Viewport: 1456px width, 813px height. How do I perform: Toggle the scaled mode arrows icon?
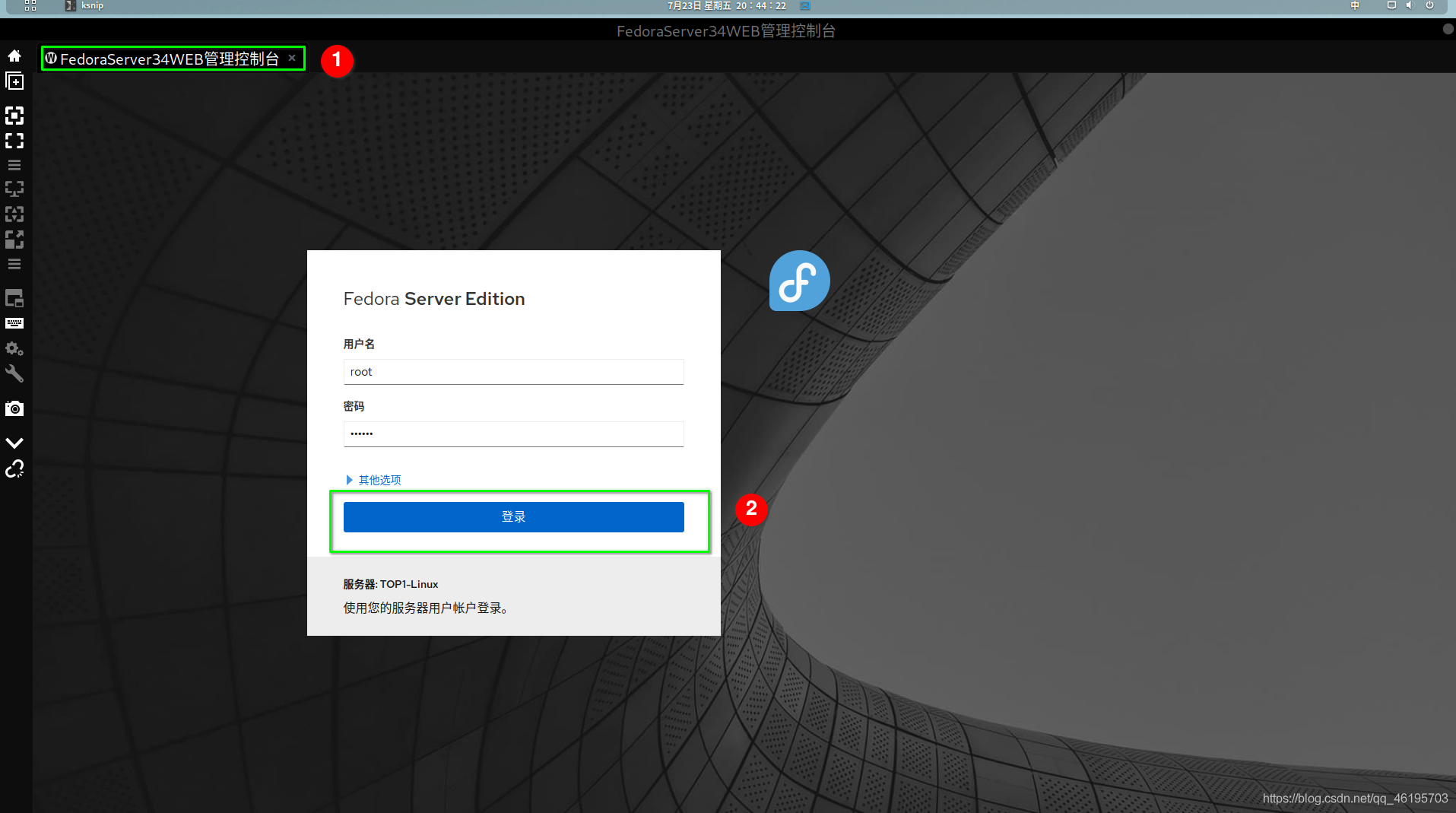click(x=14, y=214)
